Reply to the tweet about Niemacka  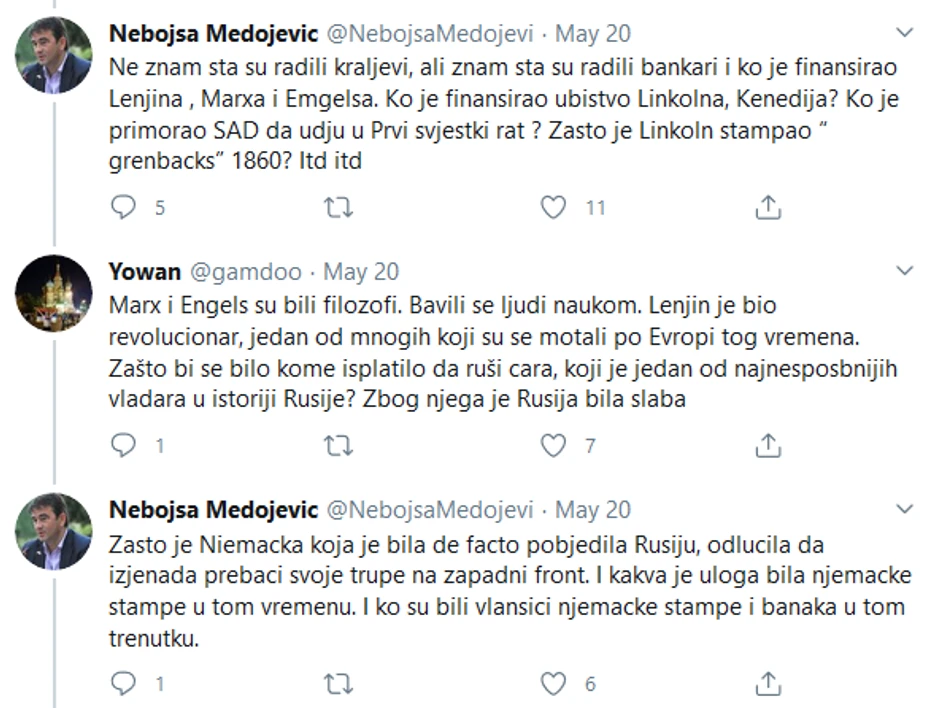(123, 684)
